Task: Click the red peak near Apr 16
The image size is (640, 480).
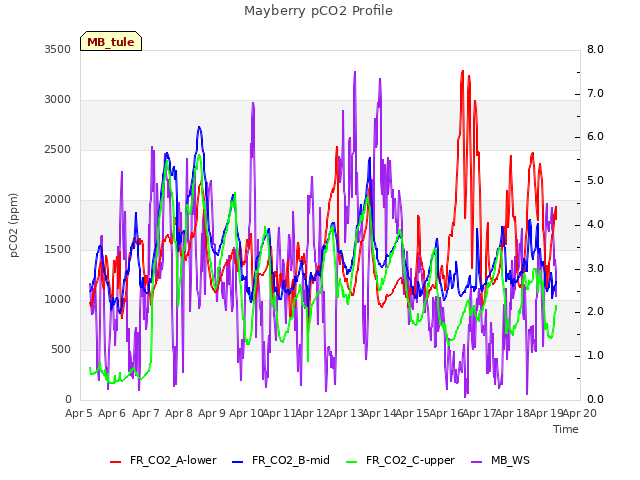Action: [462, 71]
